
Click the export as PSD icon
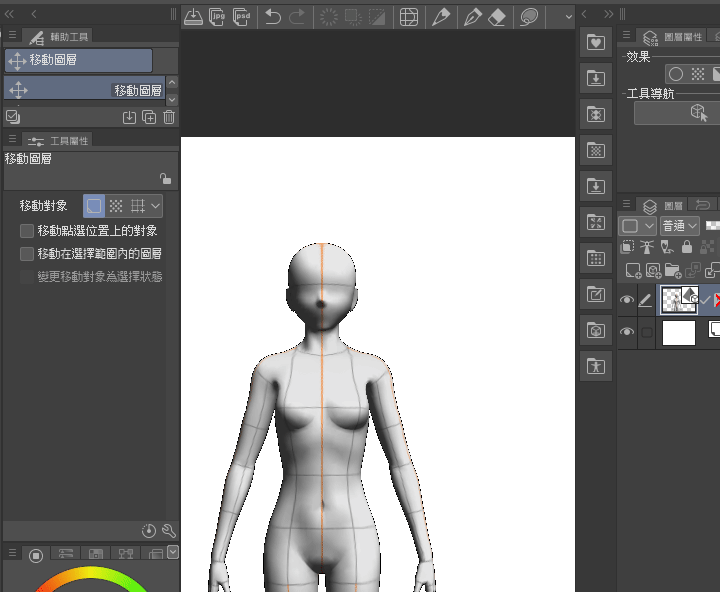tap(241, 17)
